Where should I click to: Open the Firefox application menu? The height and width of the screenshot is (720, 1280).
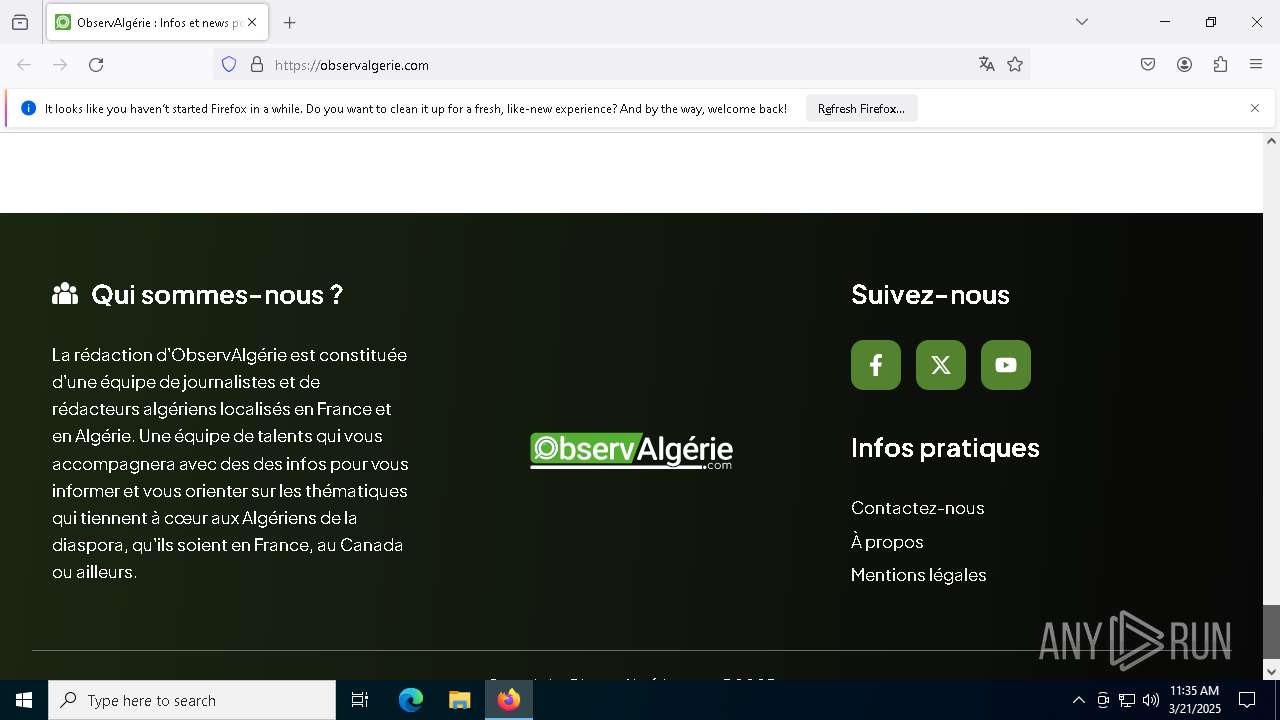[1256, 65]
